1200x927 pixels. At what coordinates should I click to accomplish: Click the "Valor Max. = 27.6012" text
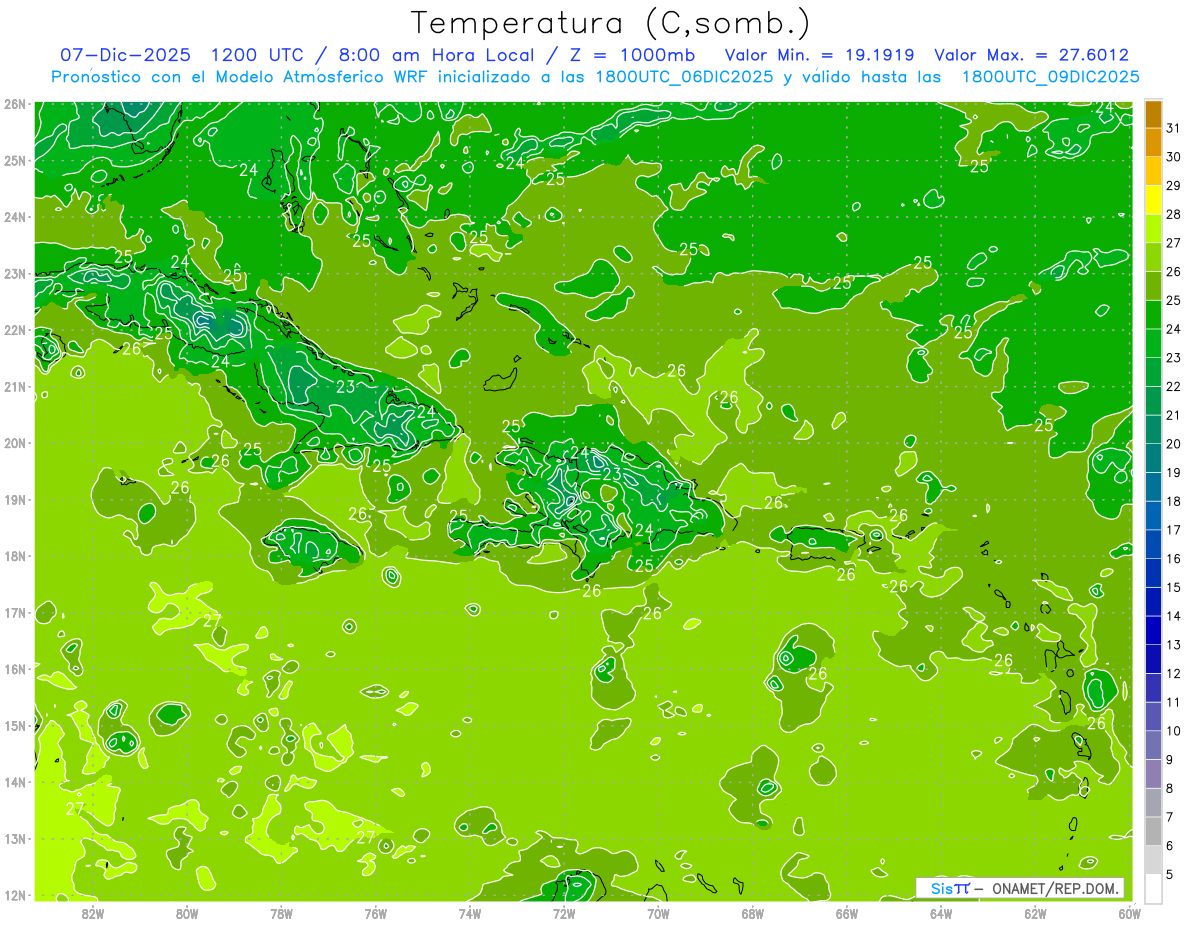[1031, 55]
